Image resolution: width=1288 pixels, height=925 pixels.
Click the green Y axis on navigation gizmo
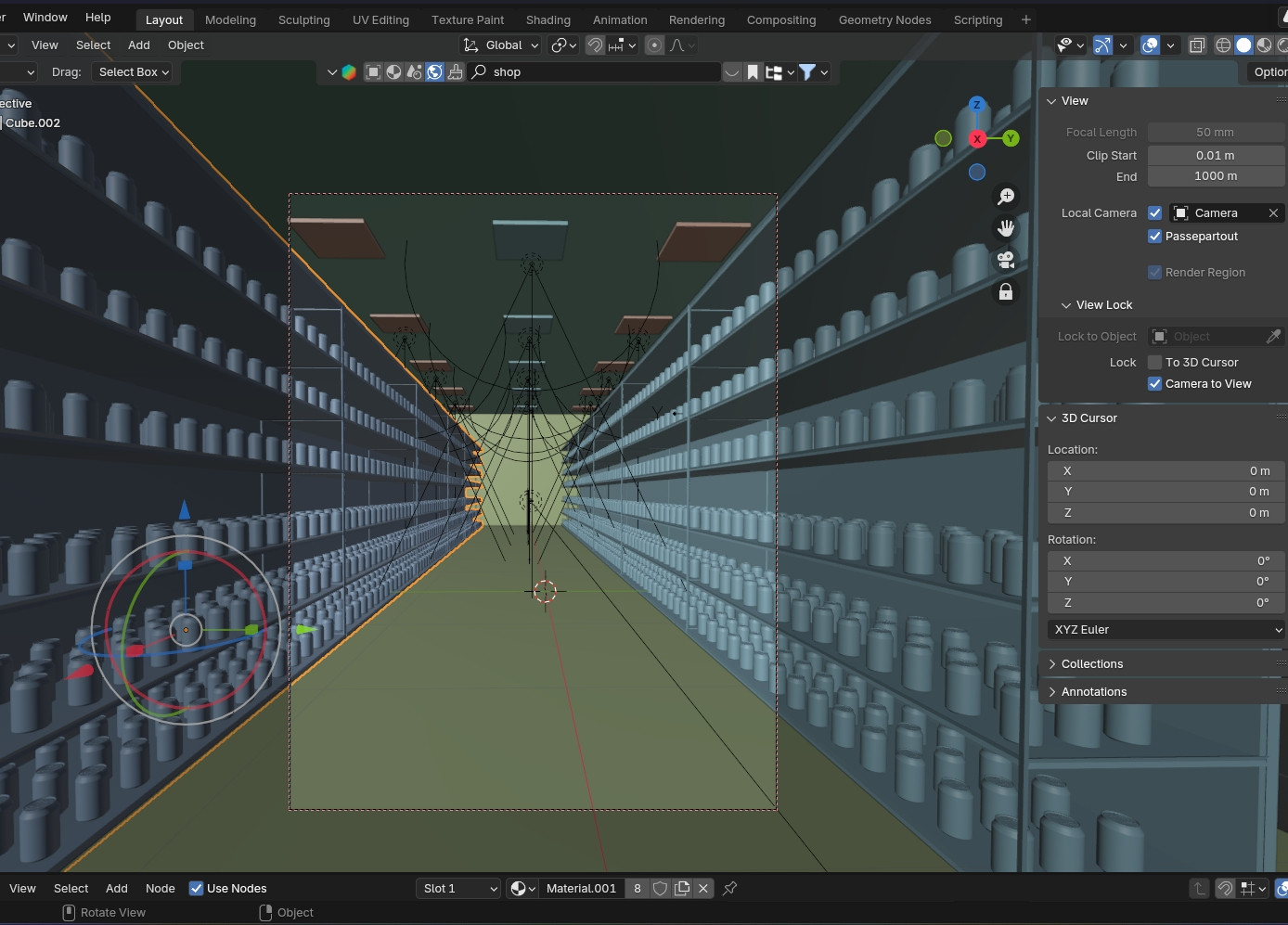click(1011, 138)
